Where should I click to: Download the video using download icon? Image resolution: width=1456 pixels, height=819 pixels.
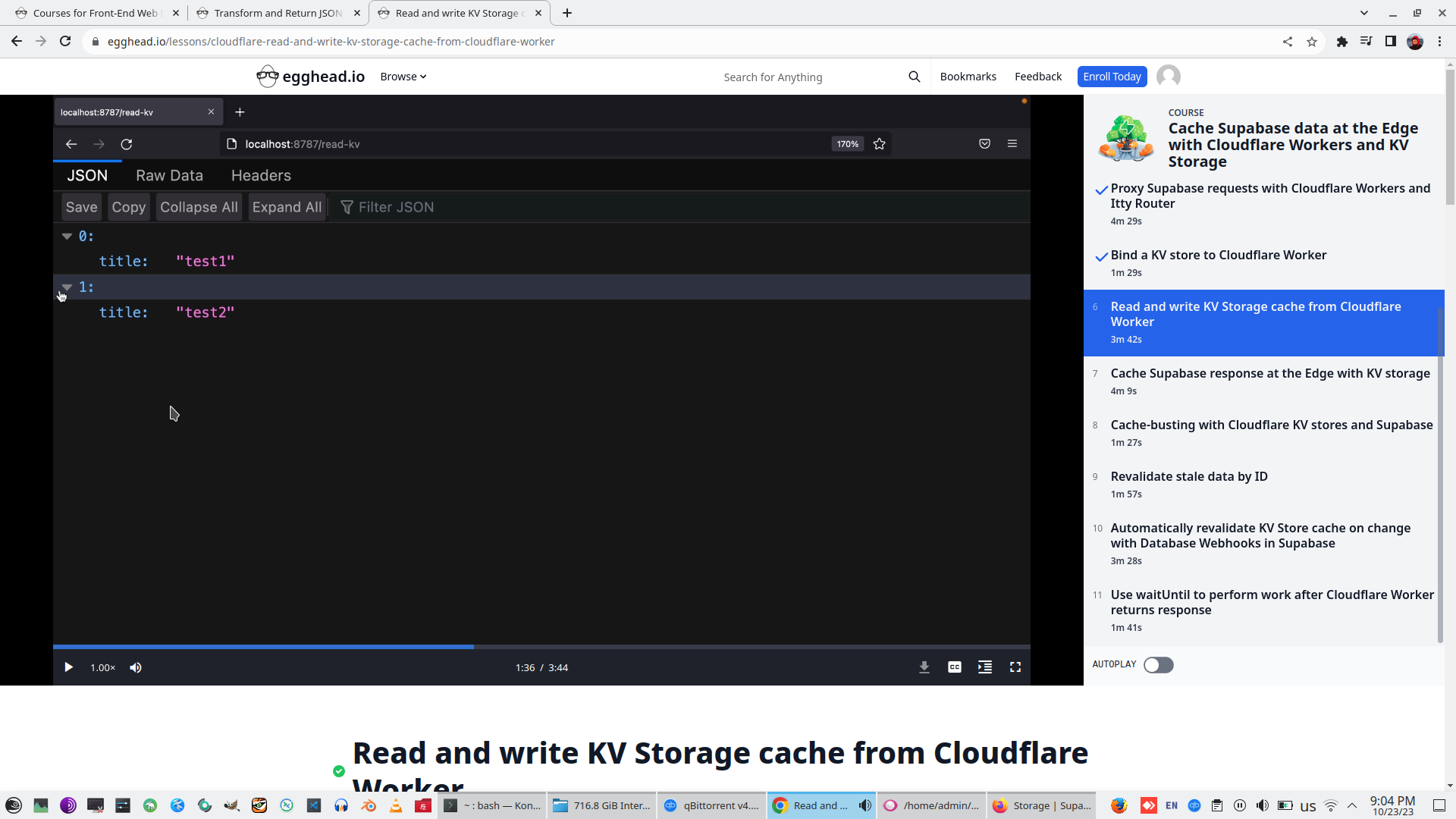(x=924, y=667)
